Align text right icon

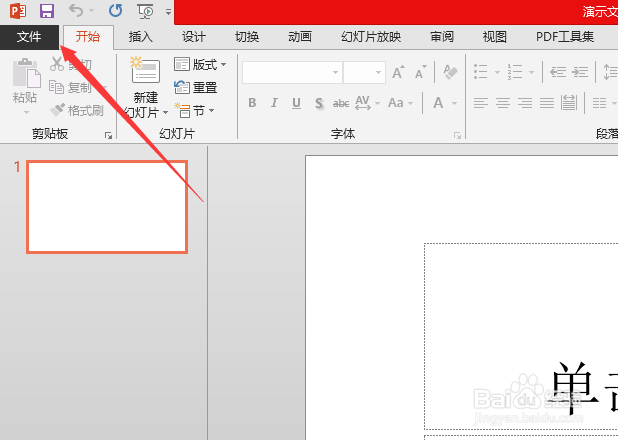pyautogui.click(x=525, y=103)
